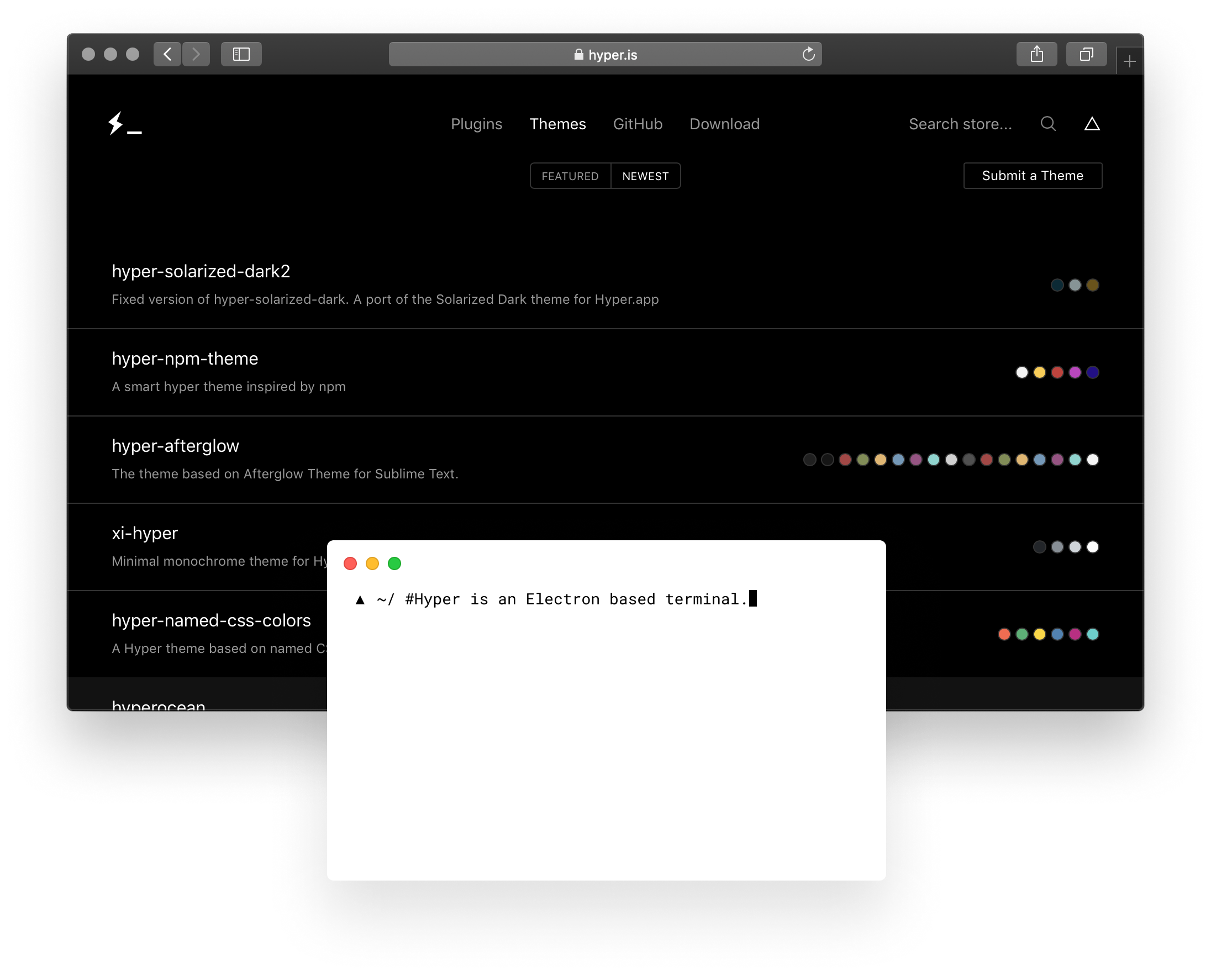Go back with the left chevron
The image size is (1211, 980).
(x=167, y=54)
